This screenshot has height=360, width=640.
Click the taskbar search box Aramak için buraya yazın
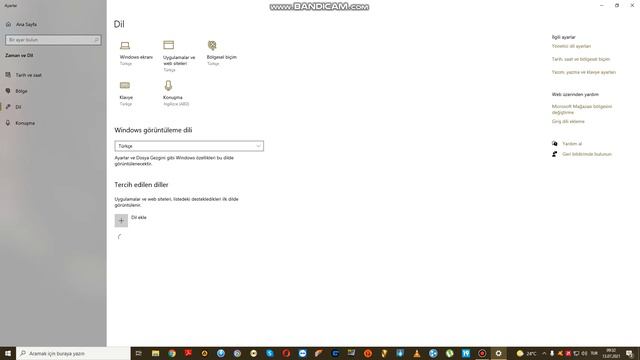click(73, 353)
